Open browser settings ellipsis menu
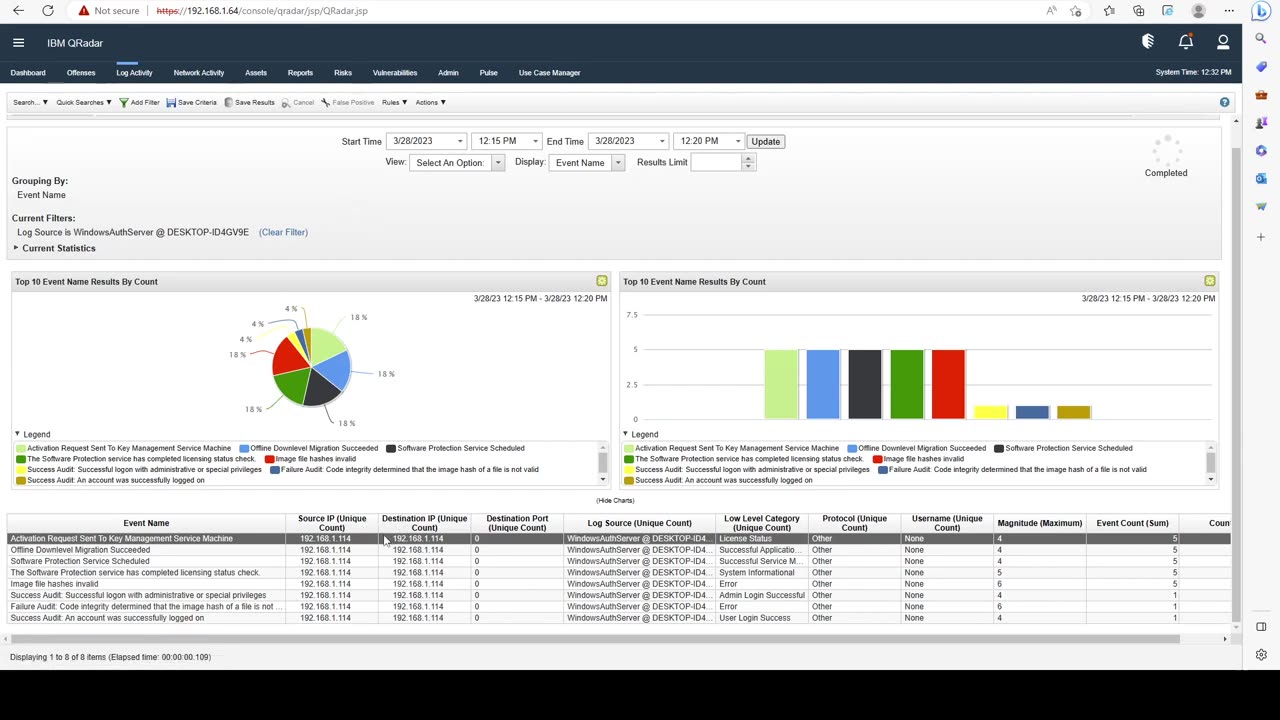This screenshot has width=1280, height=720. 1229,11
